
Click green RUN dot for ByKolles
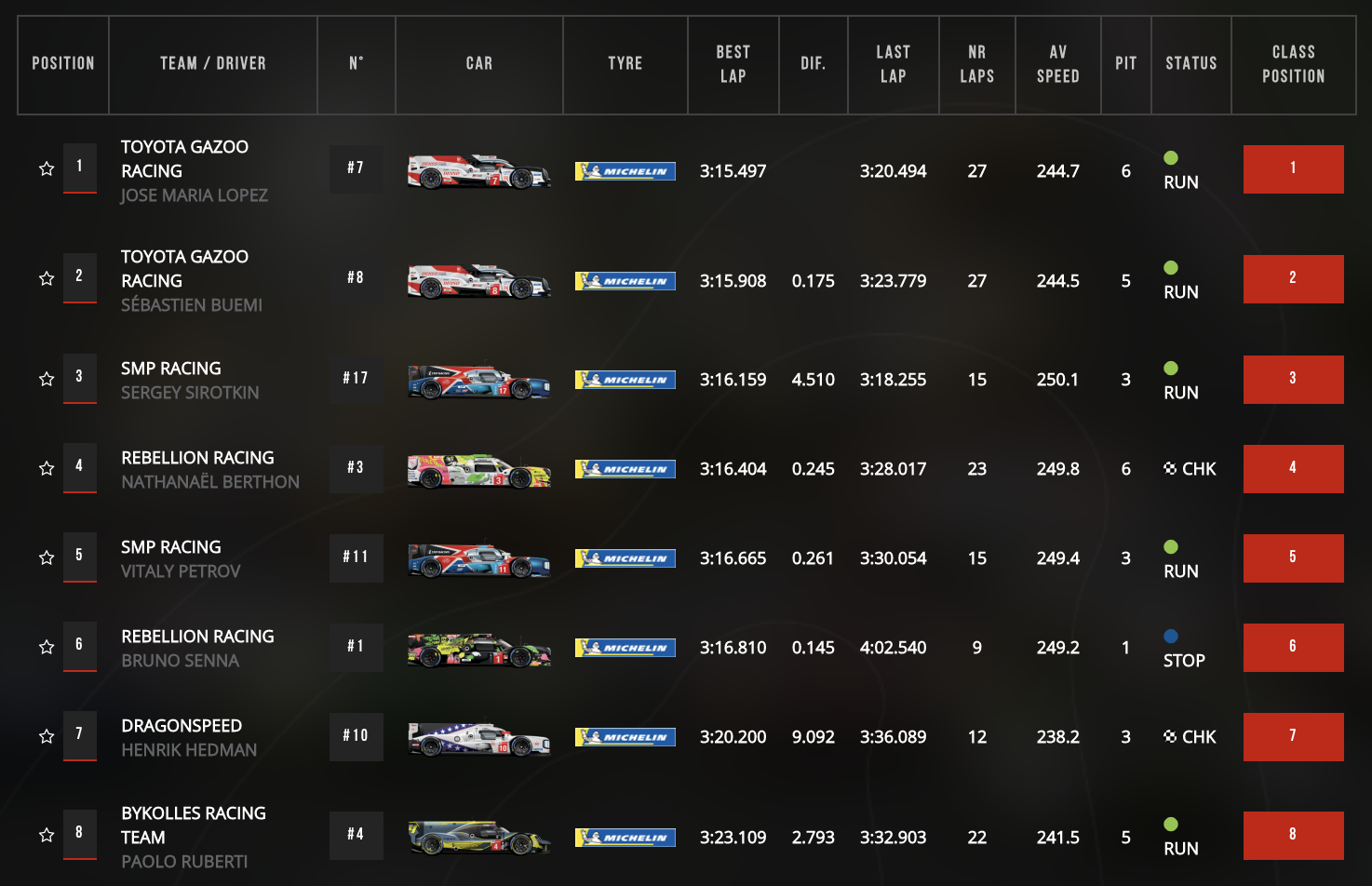[x=1171, y=825]
